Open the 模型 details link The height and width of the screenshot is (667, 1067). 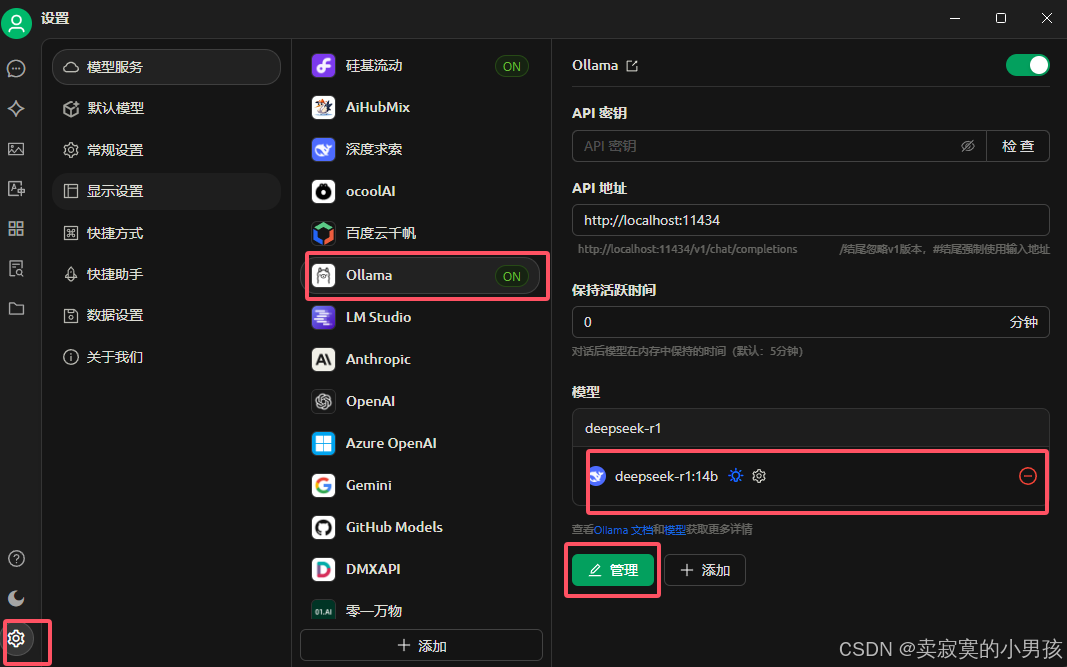[x=675, y=530]
